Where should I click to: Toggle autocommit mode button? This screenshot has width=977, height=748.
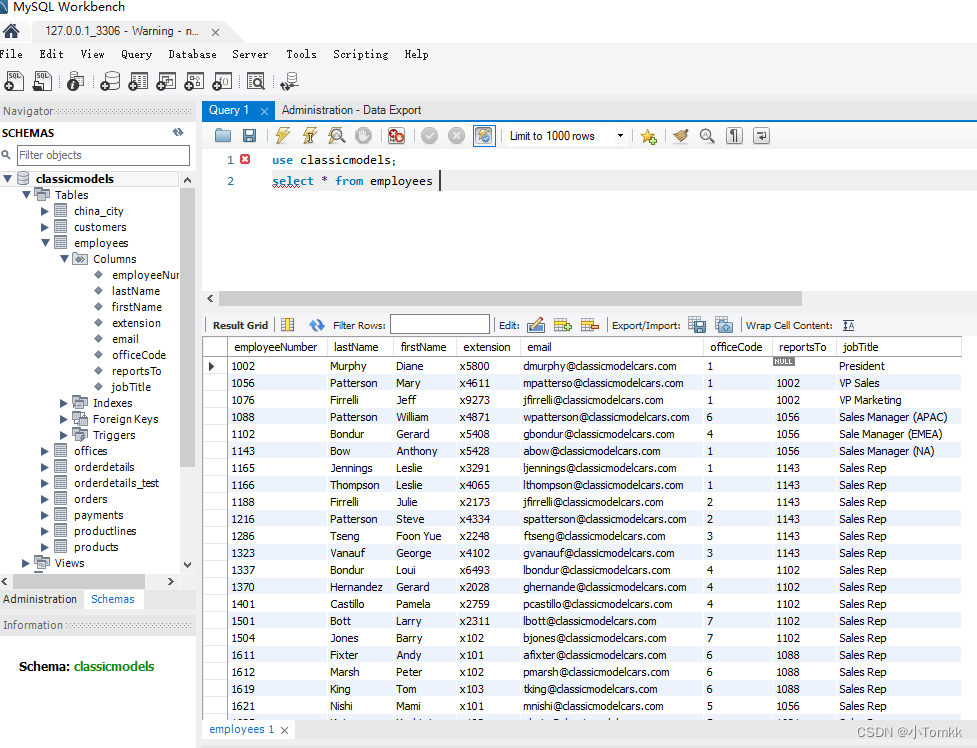(x=484, y=136)
